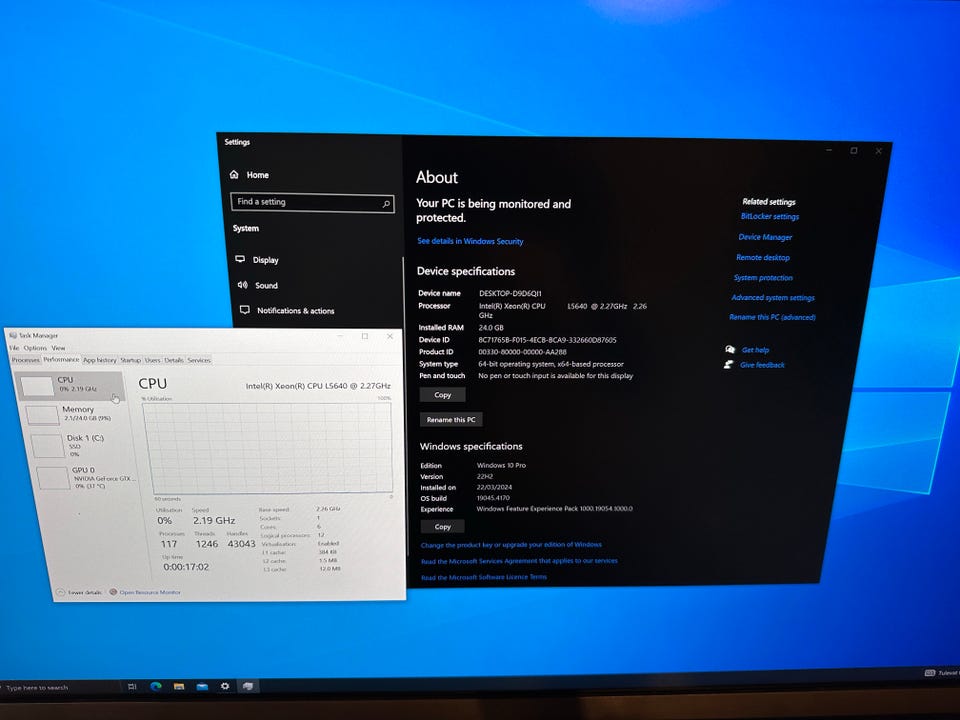Viewport: 960px width, 720px height.
Task: Open Advanced system settings link
Action: click(773, 298)
